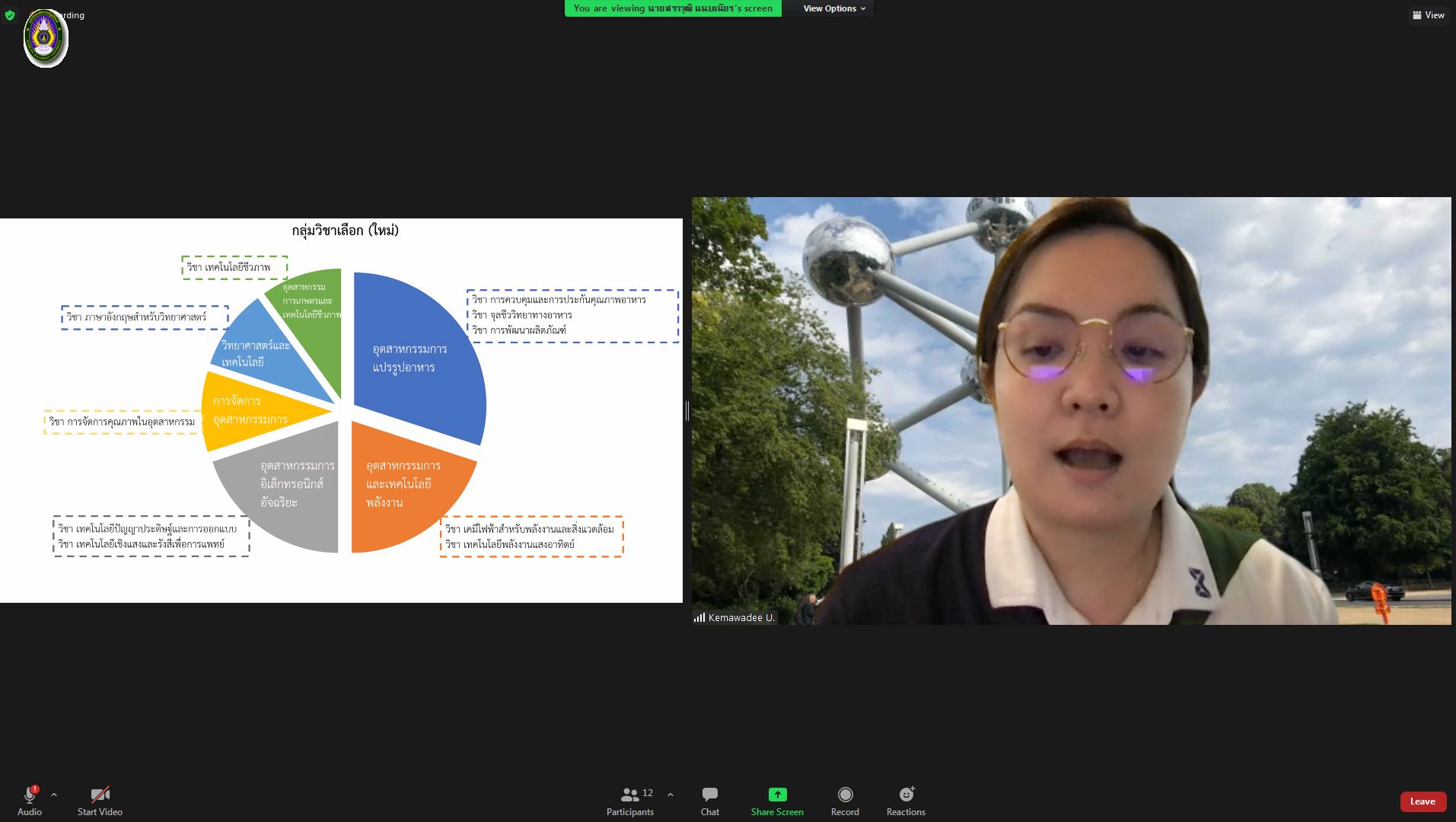
Task: Expand the participants options caret
Action: click(670, 795)
